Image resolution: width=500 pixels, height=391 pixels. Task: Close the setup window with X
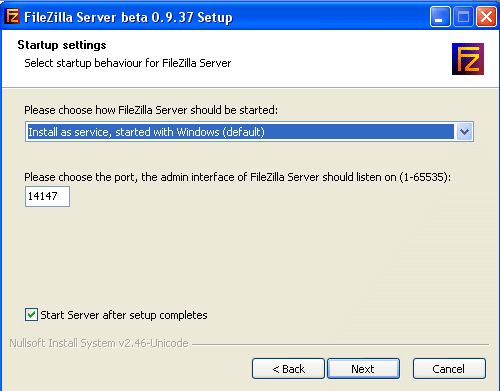click(486, 16)
